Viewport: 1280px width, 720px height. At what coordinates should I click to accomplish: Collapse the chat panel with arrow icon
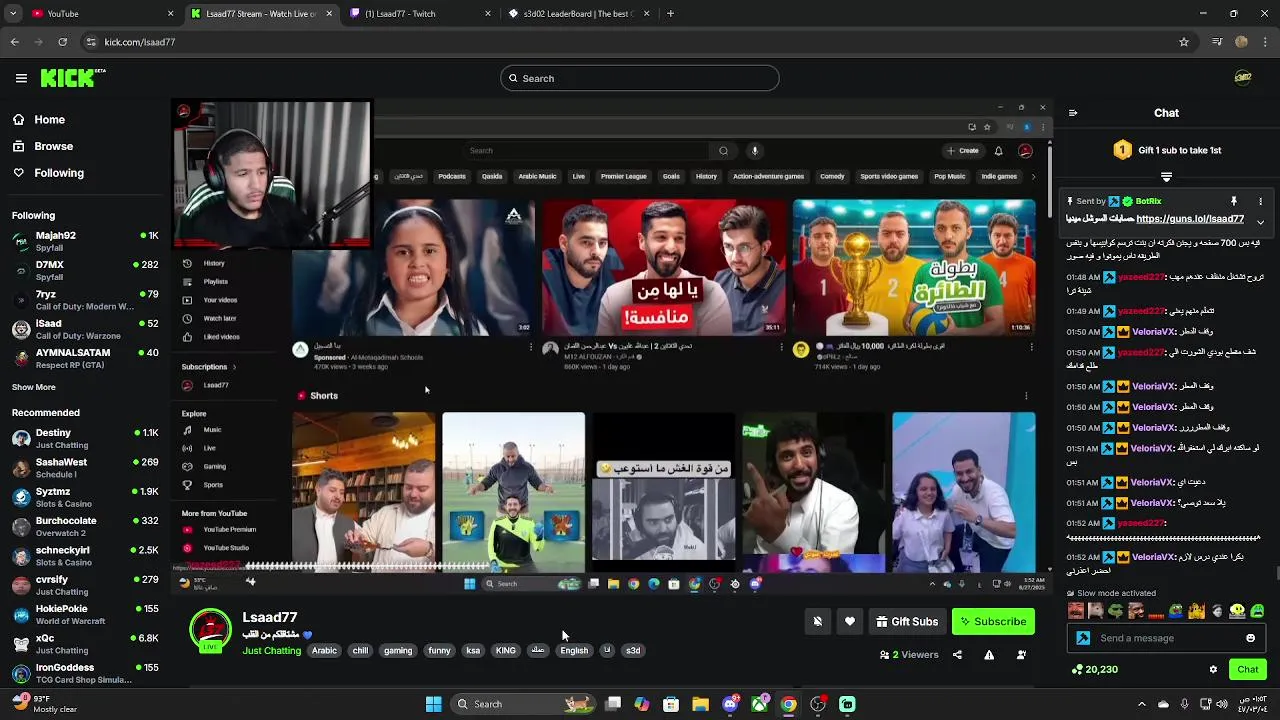(1073, 113)
